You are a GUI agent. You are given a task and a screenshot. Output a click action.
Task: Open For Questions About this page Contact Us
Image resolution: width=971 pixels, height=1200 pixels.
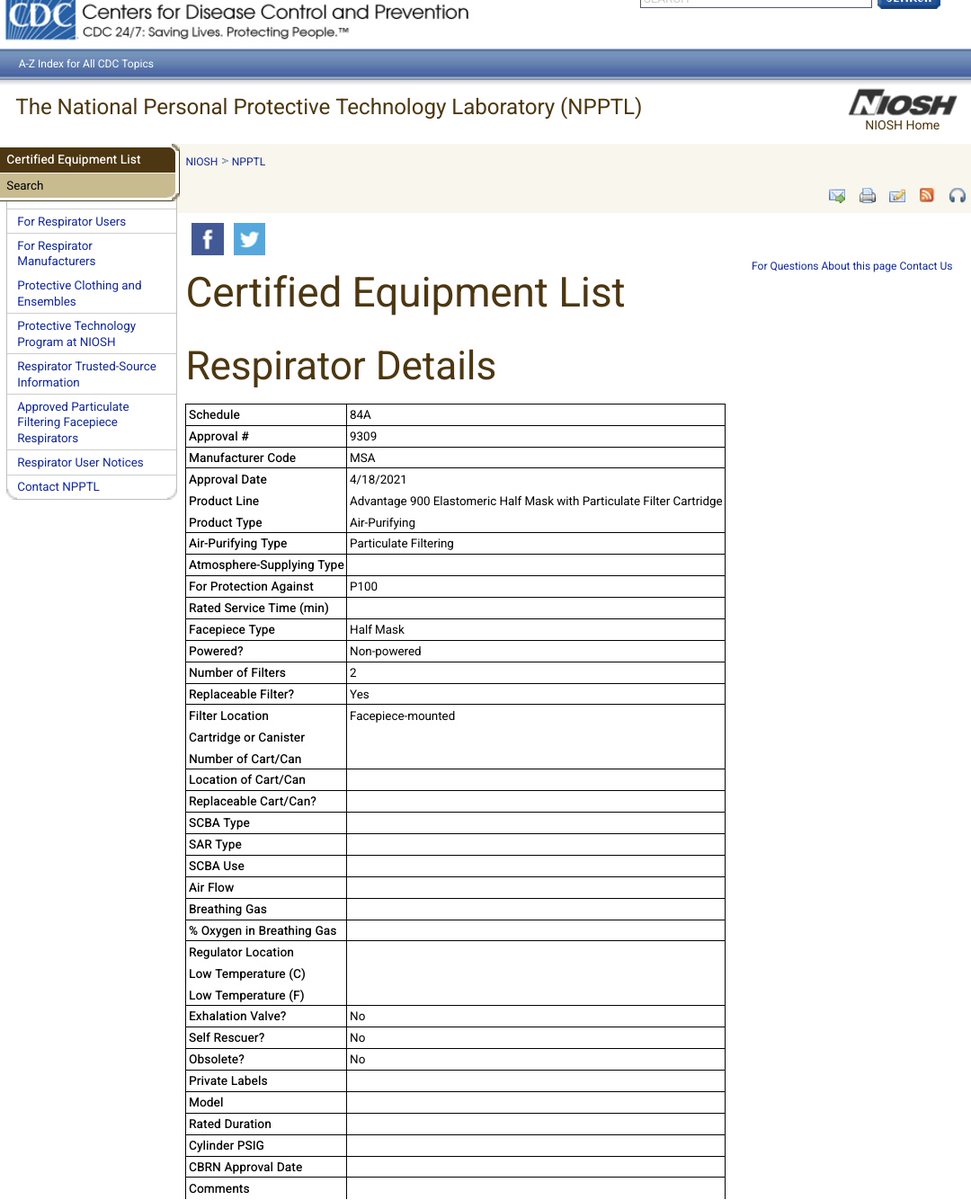(x=851, y=266)
